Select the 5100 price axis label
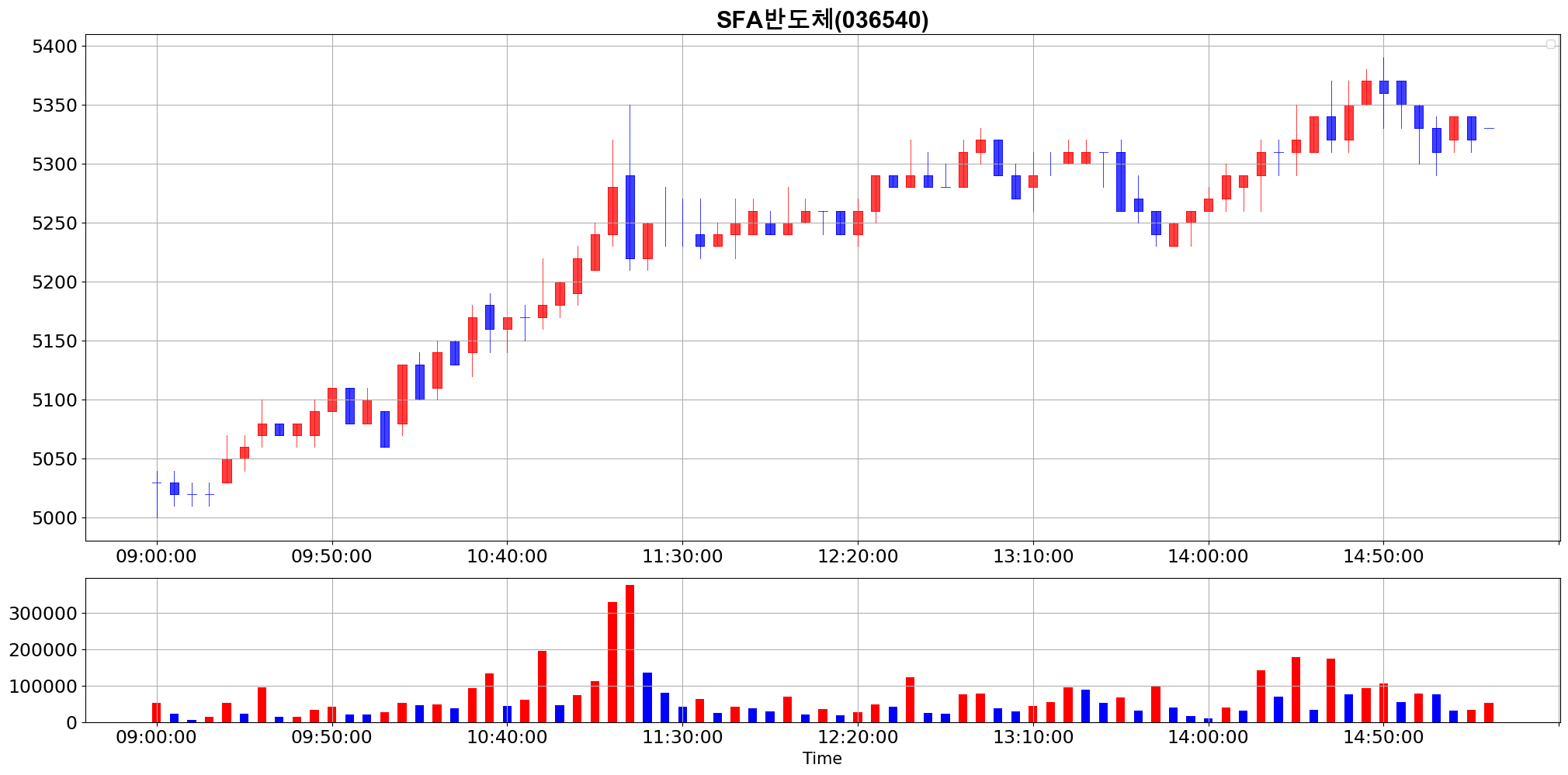 point(55,400)
